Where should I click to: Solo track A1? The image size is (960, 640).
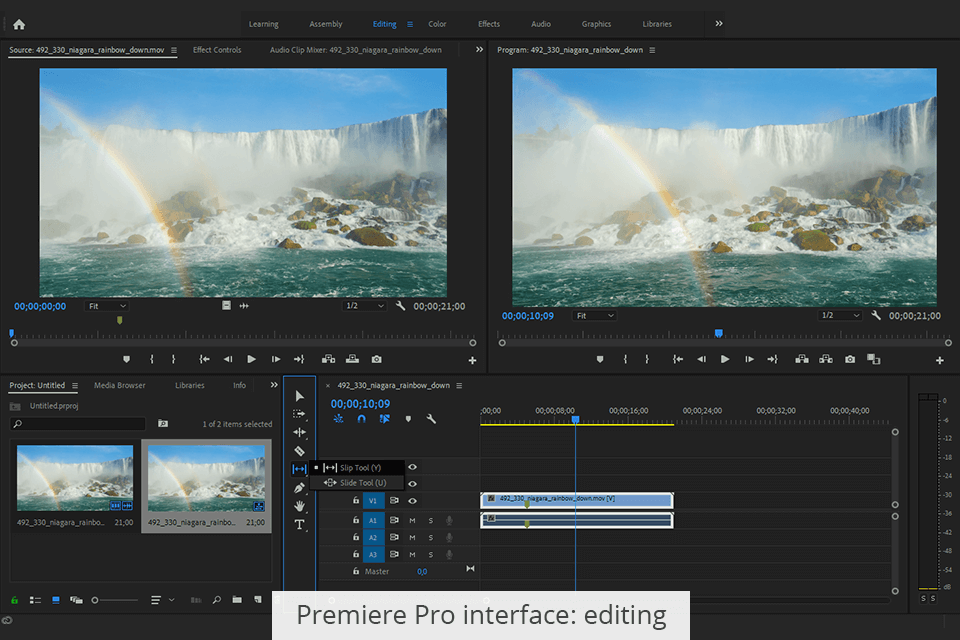pyautogui.click(x=431, y=521)
